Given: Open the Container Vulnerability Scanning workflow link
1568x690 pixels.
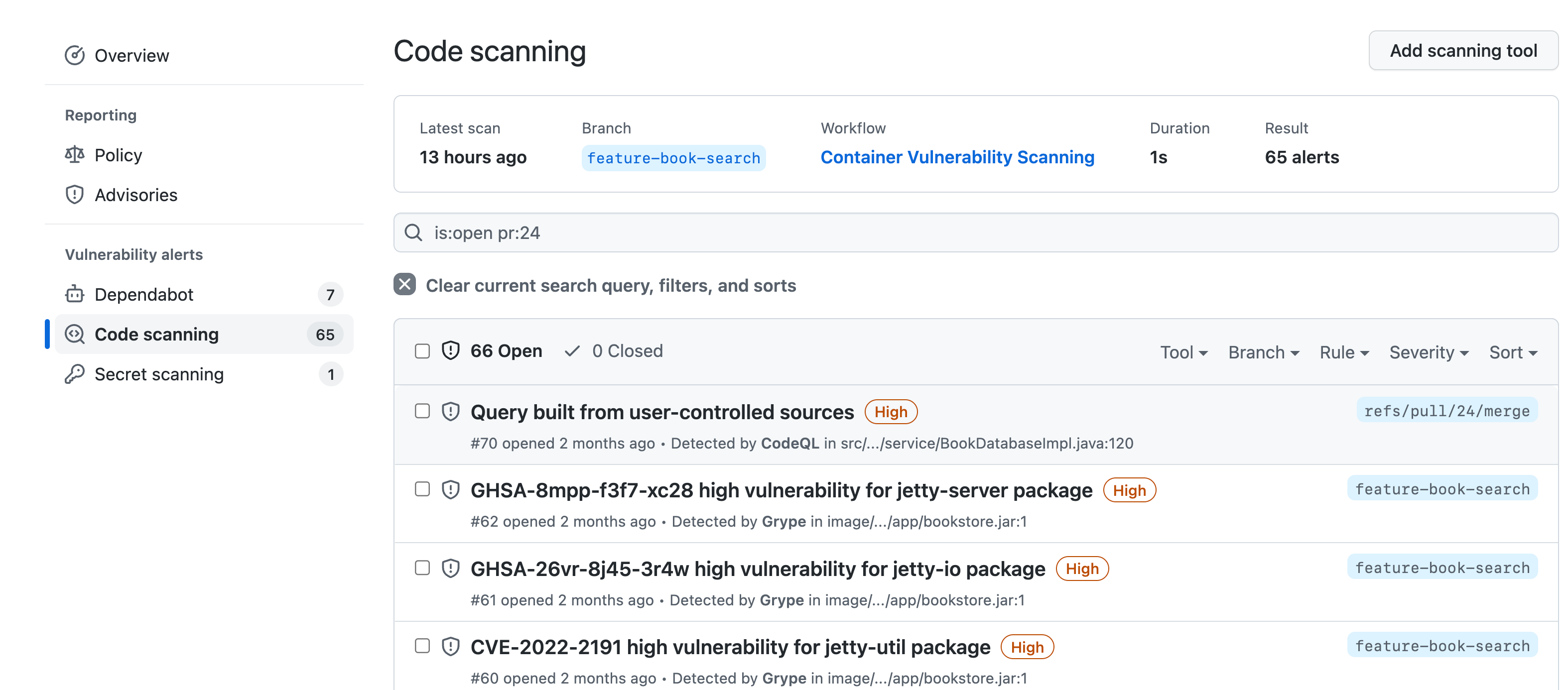Looking at the screenshot, I should pos(957,157).
